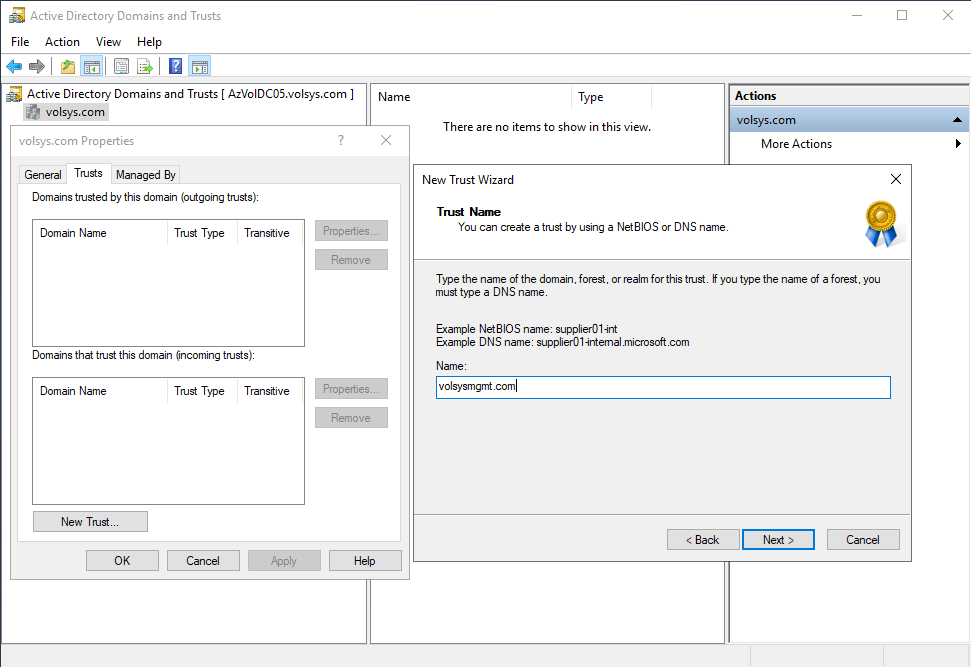Click the blue Help question mark icon

pyautogui.click(x=175, y=67)
